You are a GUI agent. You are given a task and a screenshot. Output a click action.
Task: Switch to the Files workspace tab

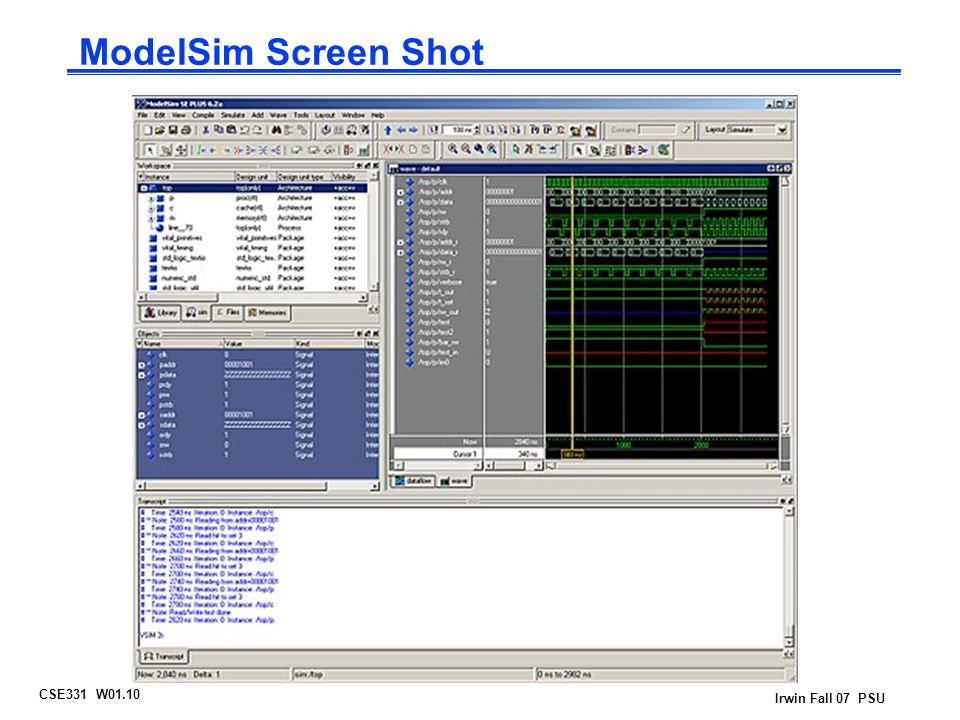(x=228, y=313)
